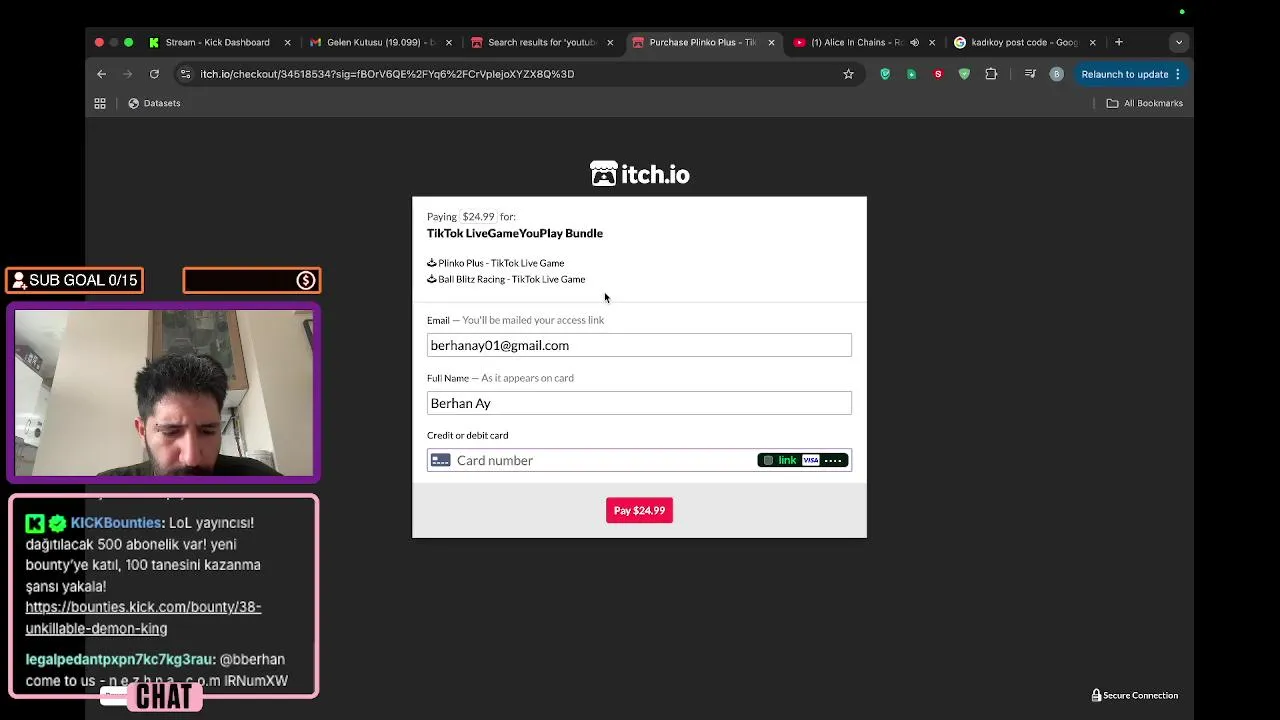Image resolution: width=1280 pixels, height=720 pixels.
Task: Open site information icon in address bar
Action: tap(185, 74)
